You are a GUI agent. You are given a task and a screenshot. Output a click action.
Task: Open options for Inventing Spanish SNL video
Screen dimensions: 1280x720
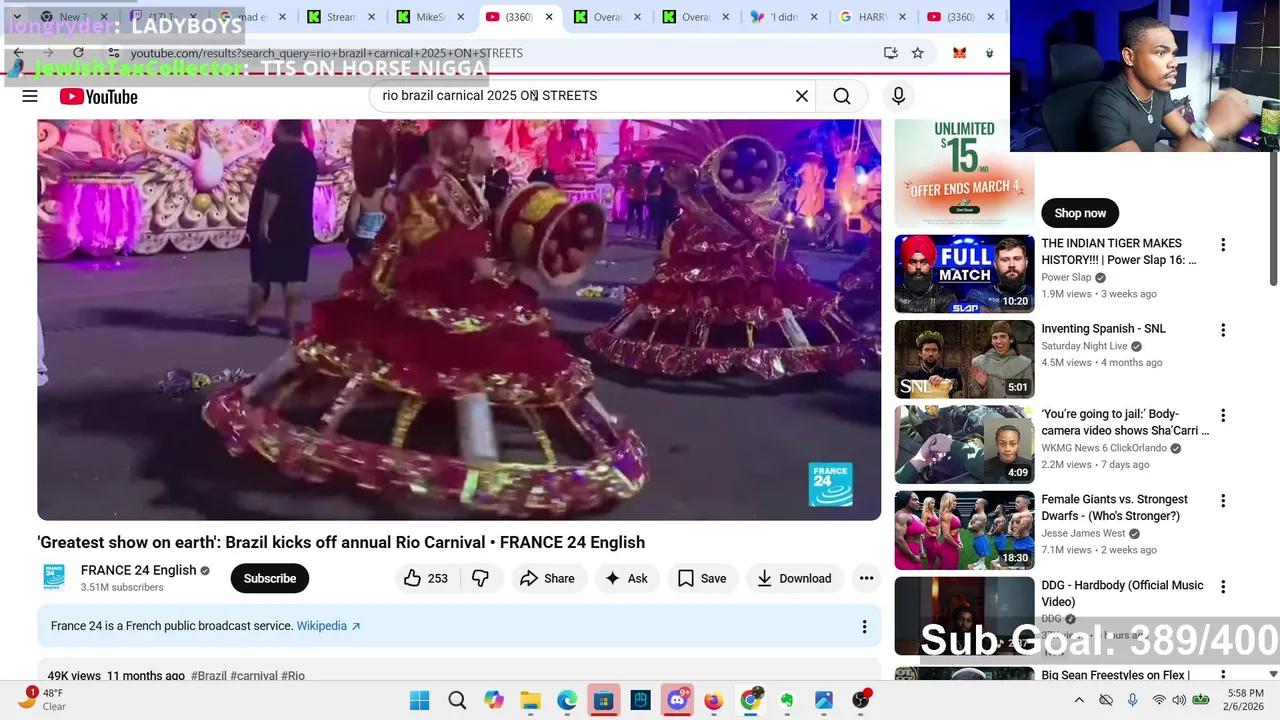coord(1222,330)
